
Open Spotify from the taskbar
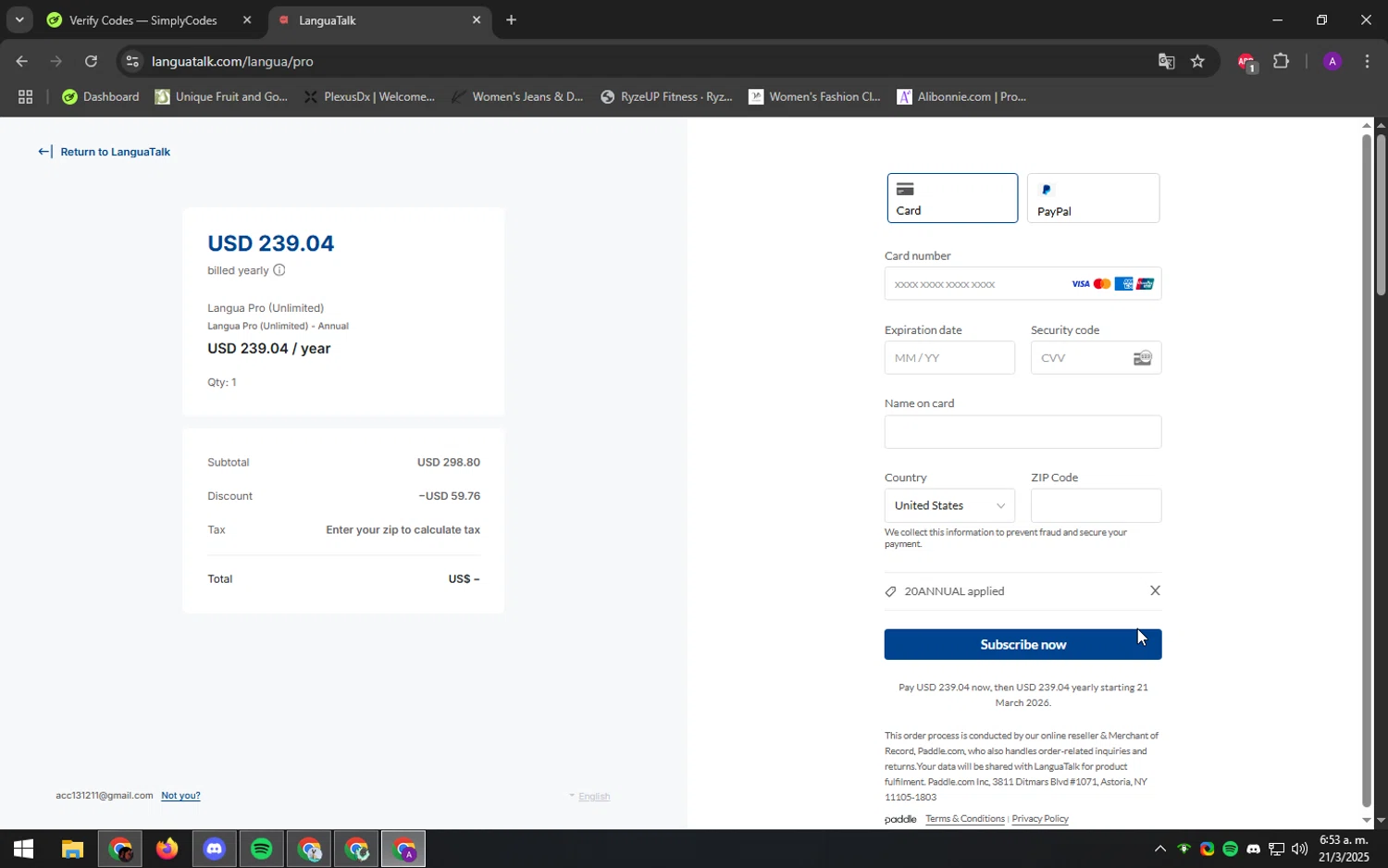click(262, 849)
